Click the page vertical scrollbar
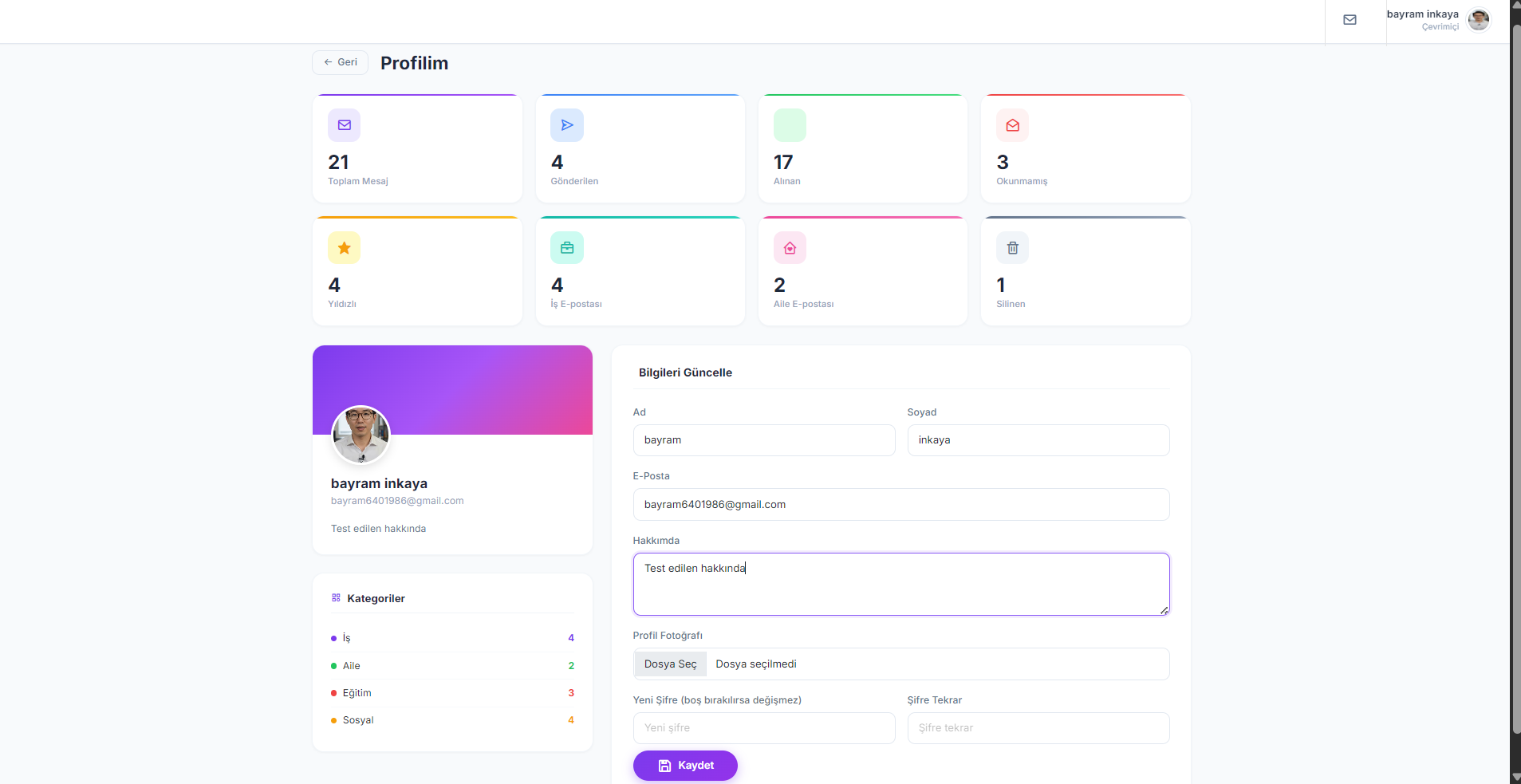 tap(1516, 379)
